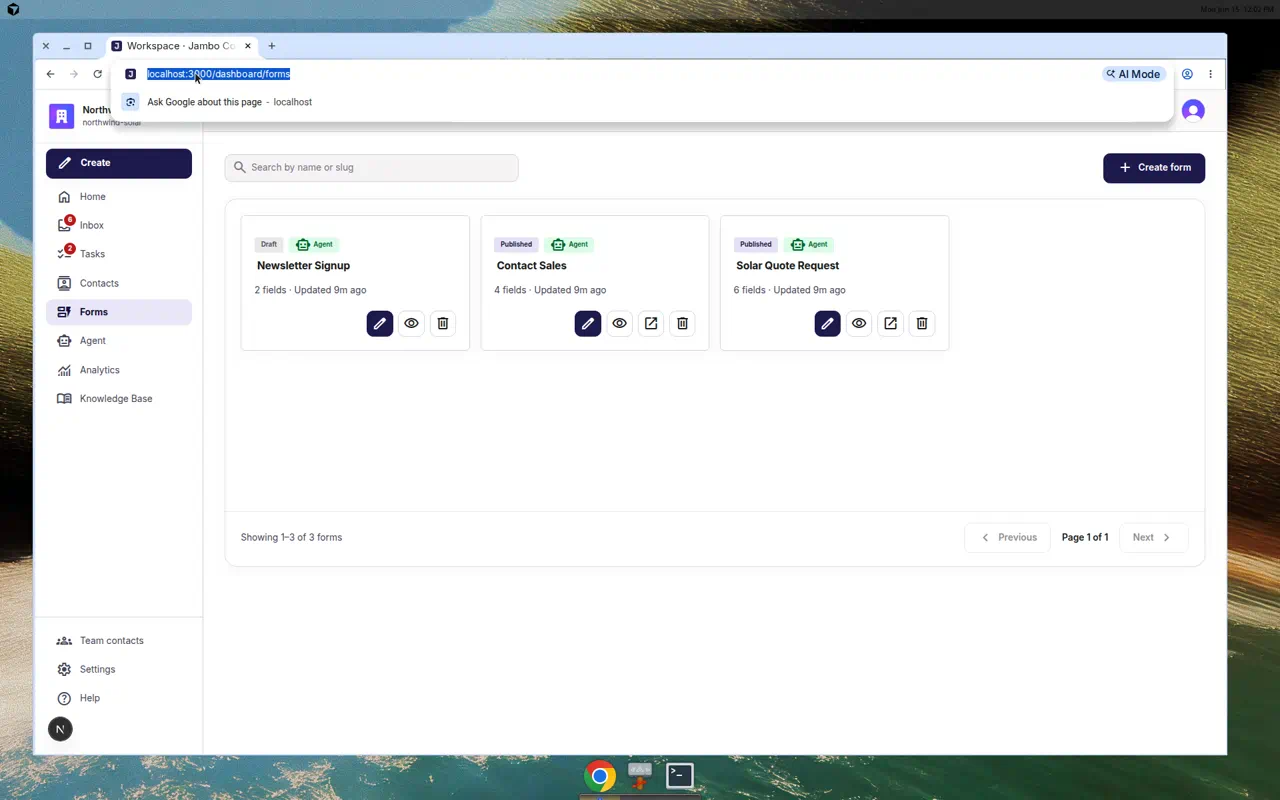Edit the Contact Sales form with pencil icon

588,323
